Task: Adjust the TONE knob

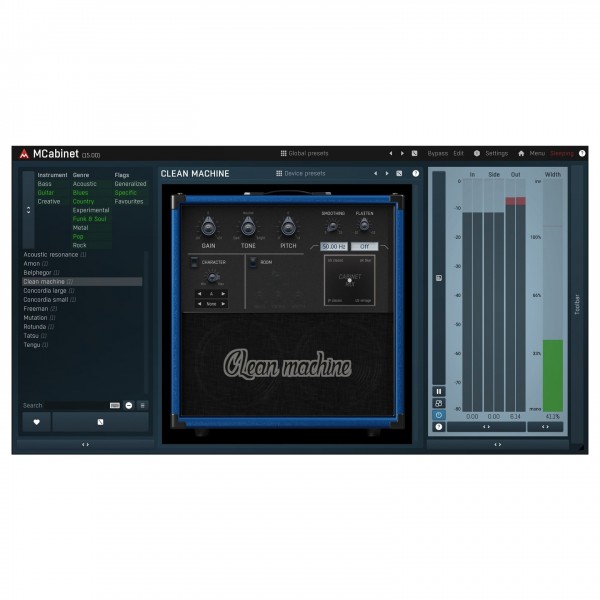Action: 248,227
